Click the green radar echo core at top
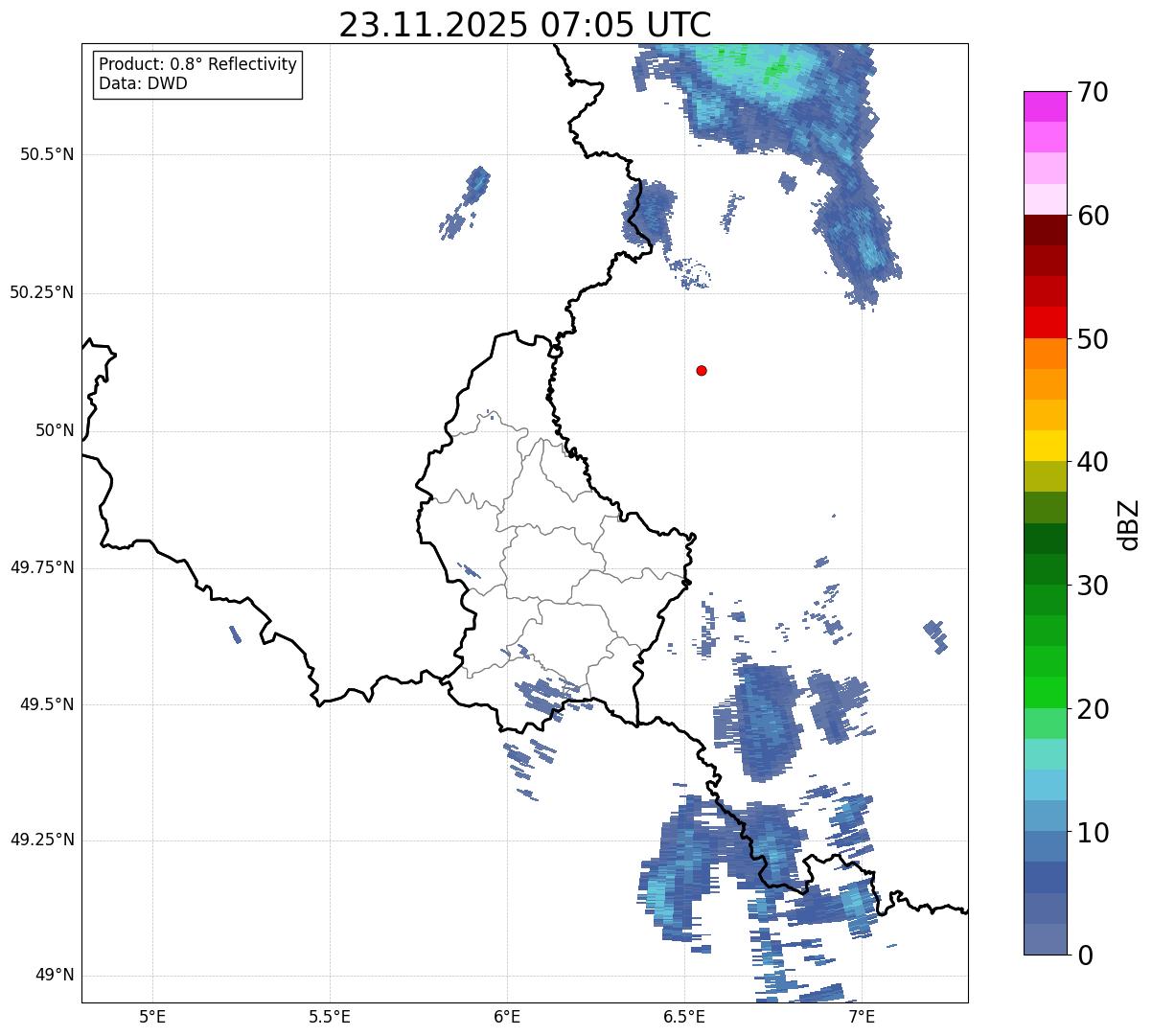Image resolution: width=1152 pixels, height=1036 pixels. (777, 68)
